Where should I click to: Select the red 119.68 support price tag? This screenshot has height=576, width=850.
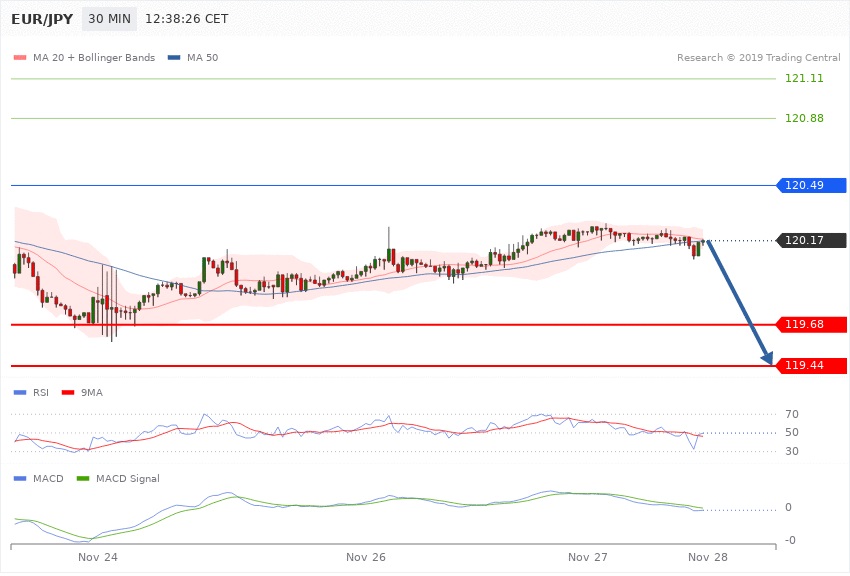coord(811,324)
